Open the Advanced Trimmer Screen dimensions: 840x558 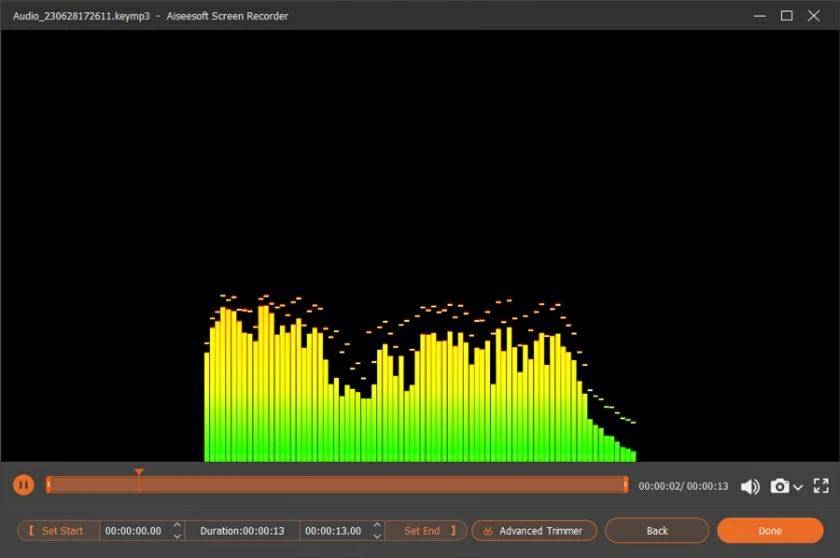pyautogui.click(x=534, y=531)
